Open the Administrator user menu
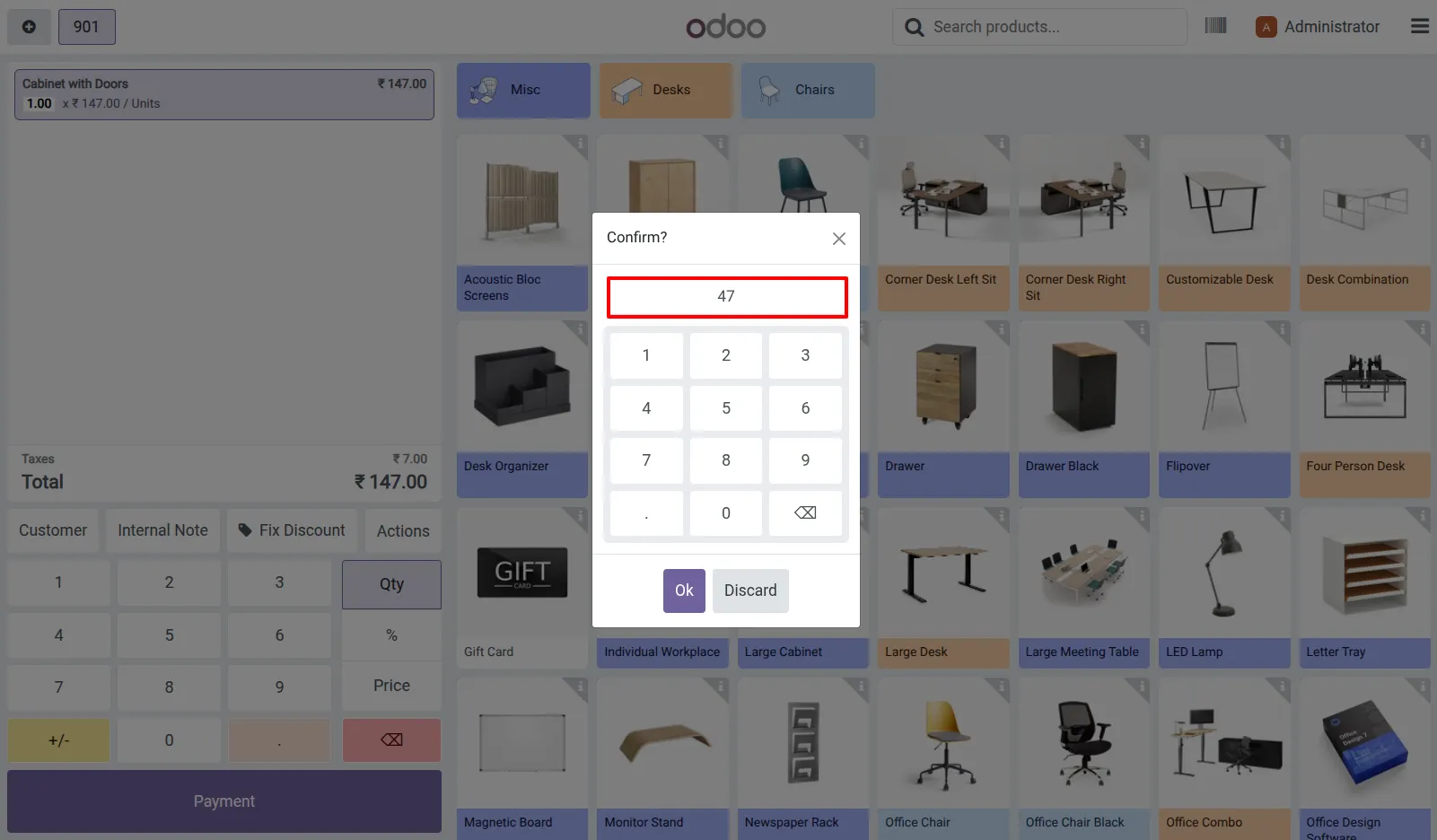This screenshot has width=1437, height=840. (x=1318, y=27)
